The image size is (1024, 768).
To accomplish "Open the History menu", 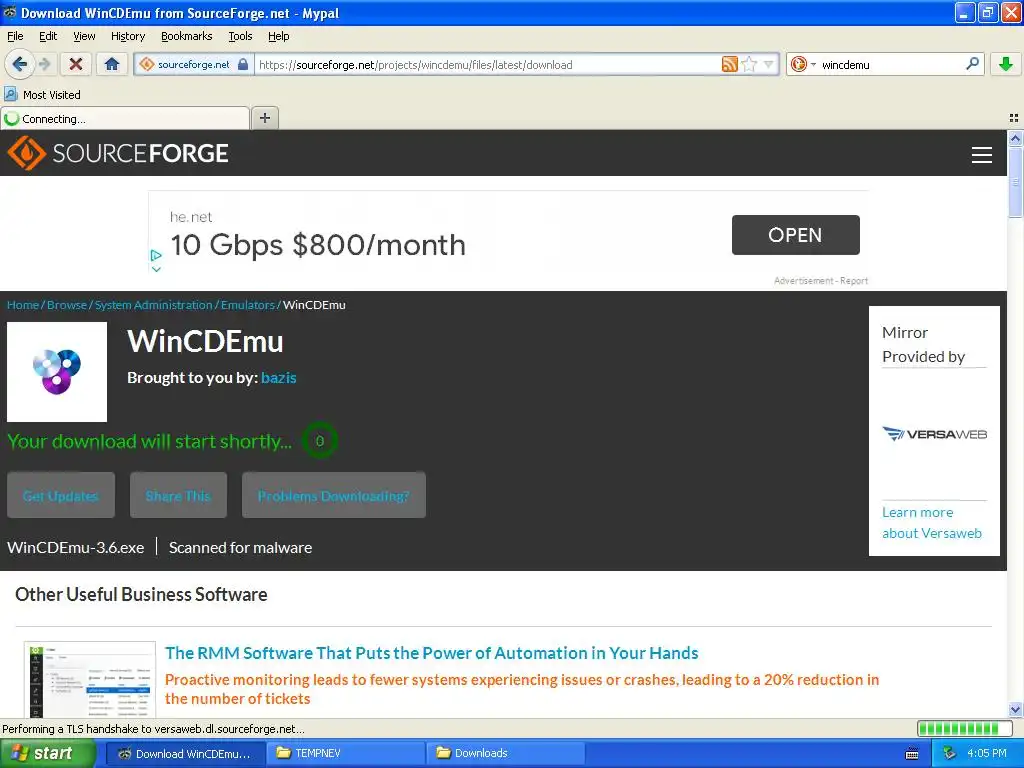I will (x=128, y=36).
